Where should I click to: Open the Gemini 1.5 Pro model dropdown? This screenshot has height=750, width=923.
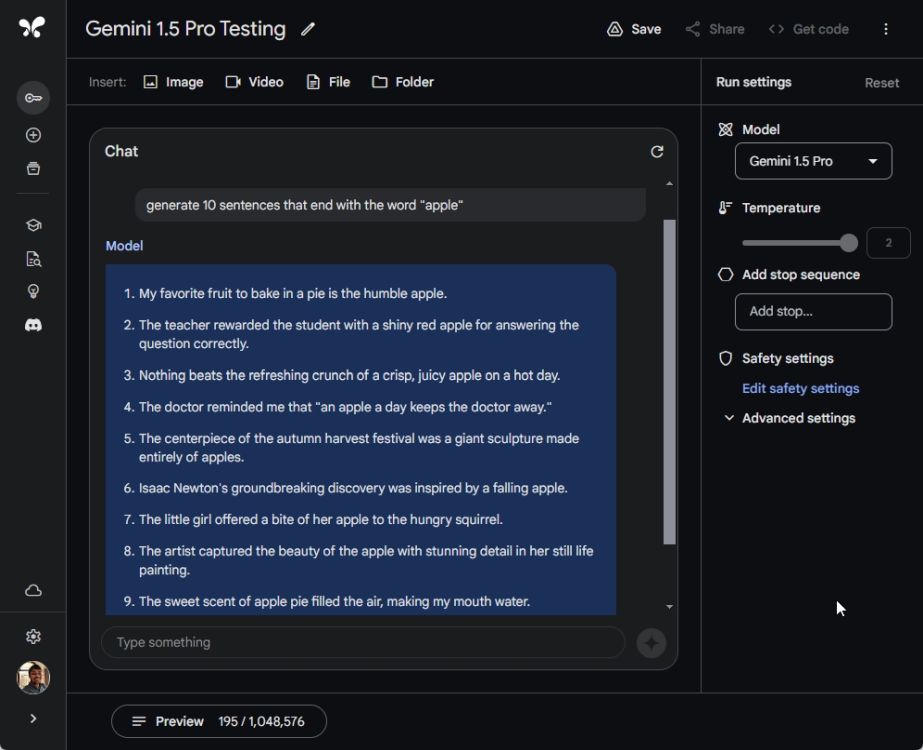tap(813, 161)
